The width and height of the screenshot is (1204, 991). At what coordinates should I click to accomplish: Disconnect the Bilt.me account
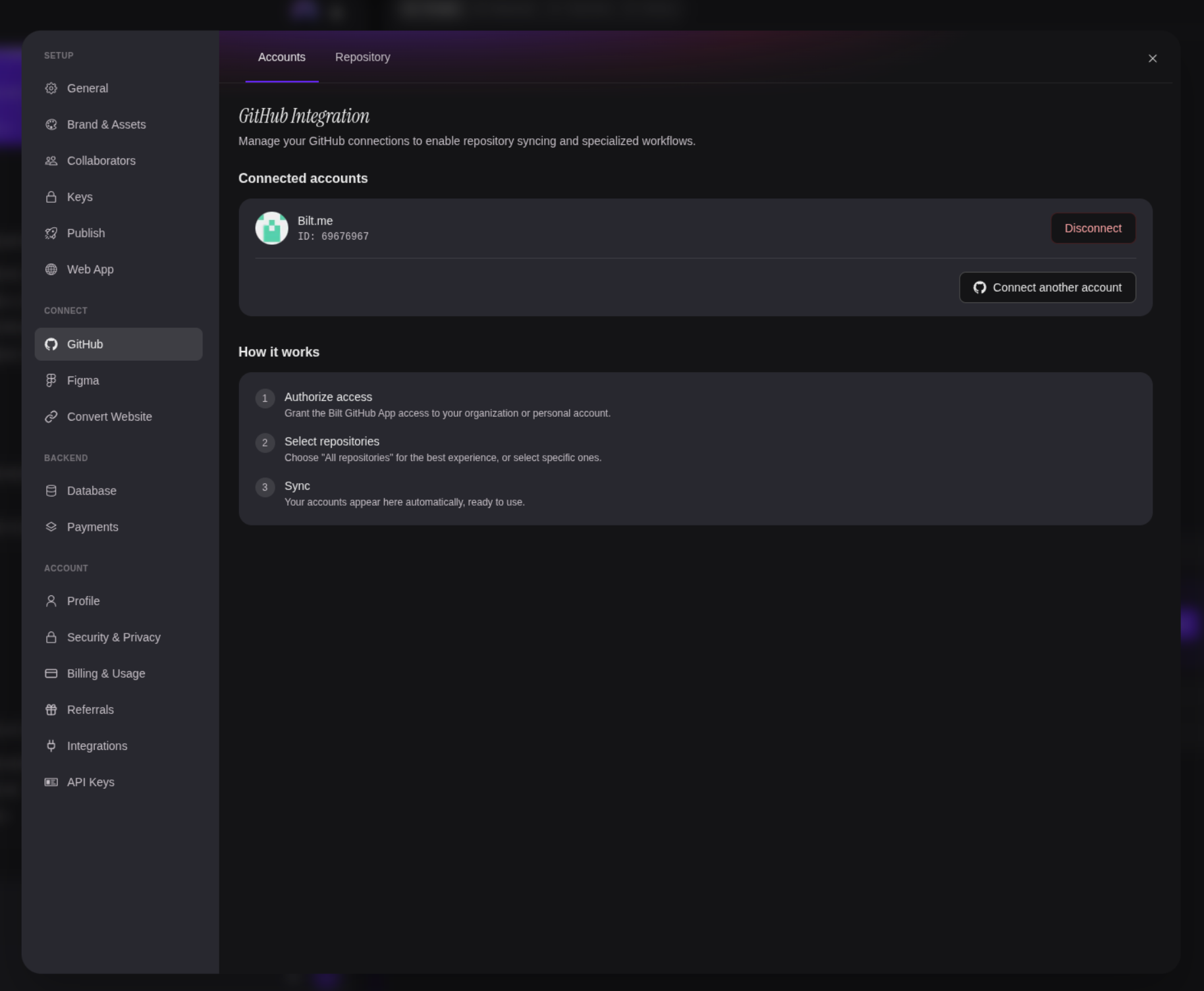click(x=1093, y=228)
